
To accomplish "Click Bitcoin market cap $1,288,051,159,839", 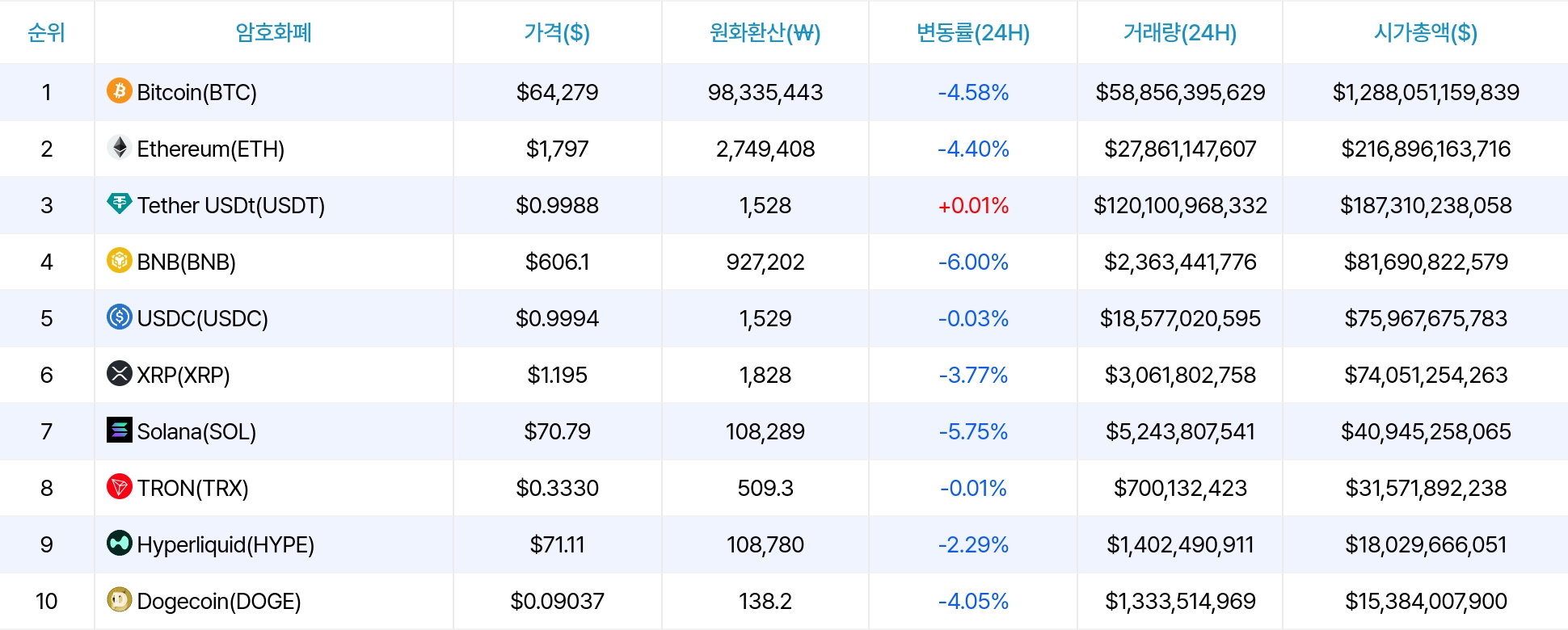I will [1426, 92].
